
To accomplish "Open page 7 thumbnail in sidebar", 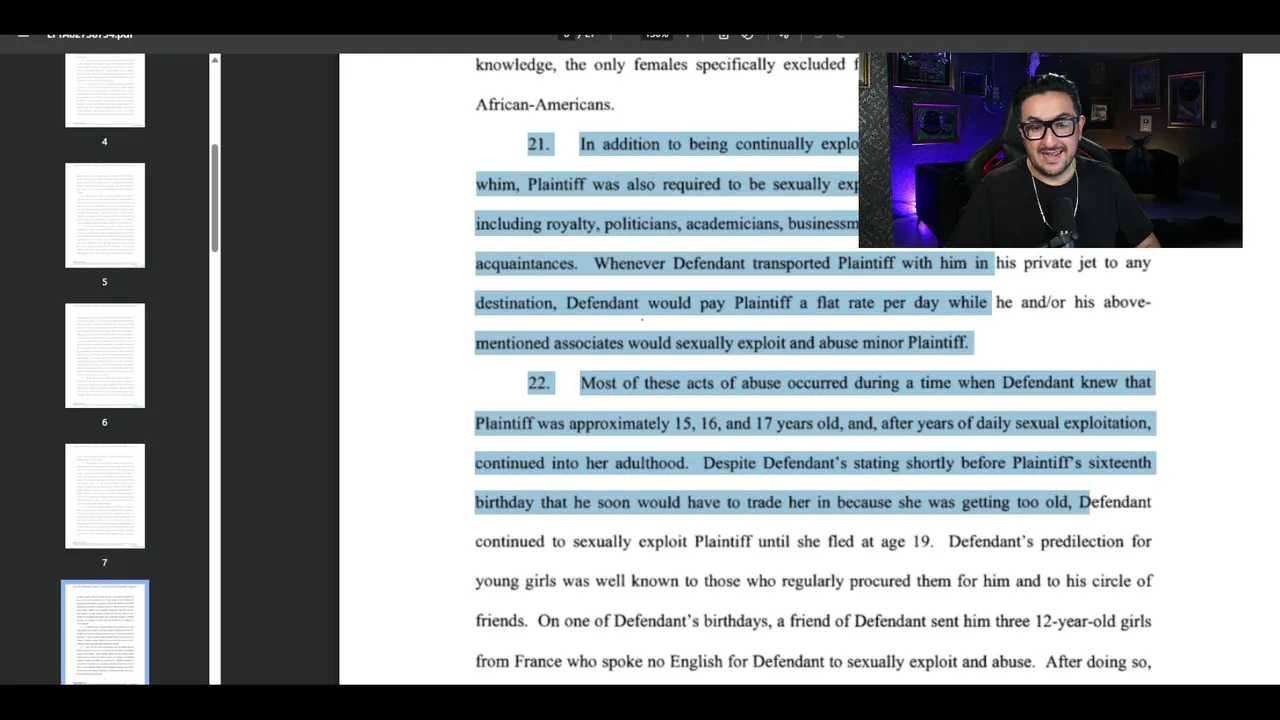I will click(105, 496).
